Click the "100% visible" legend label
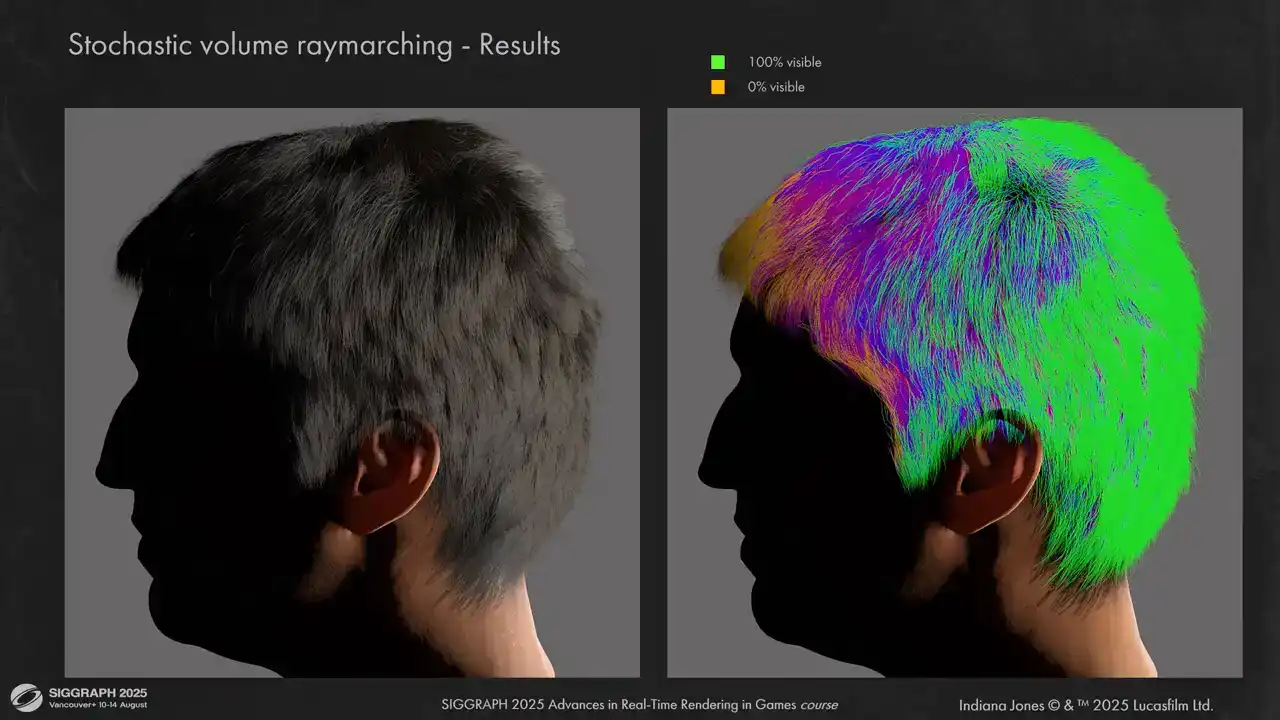Image resolution: width=1280 pixels, height=720 pixels. tap(784, 62)
